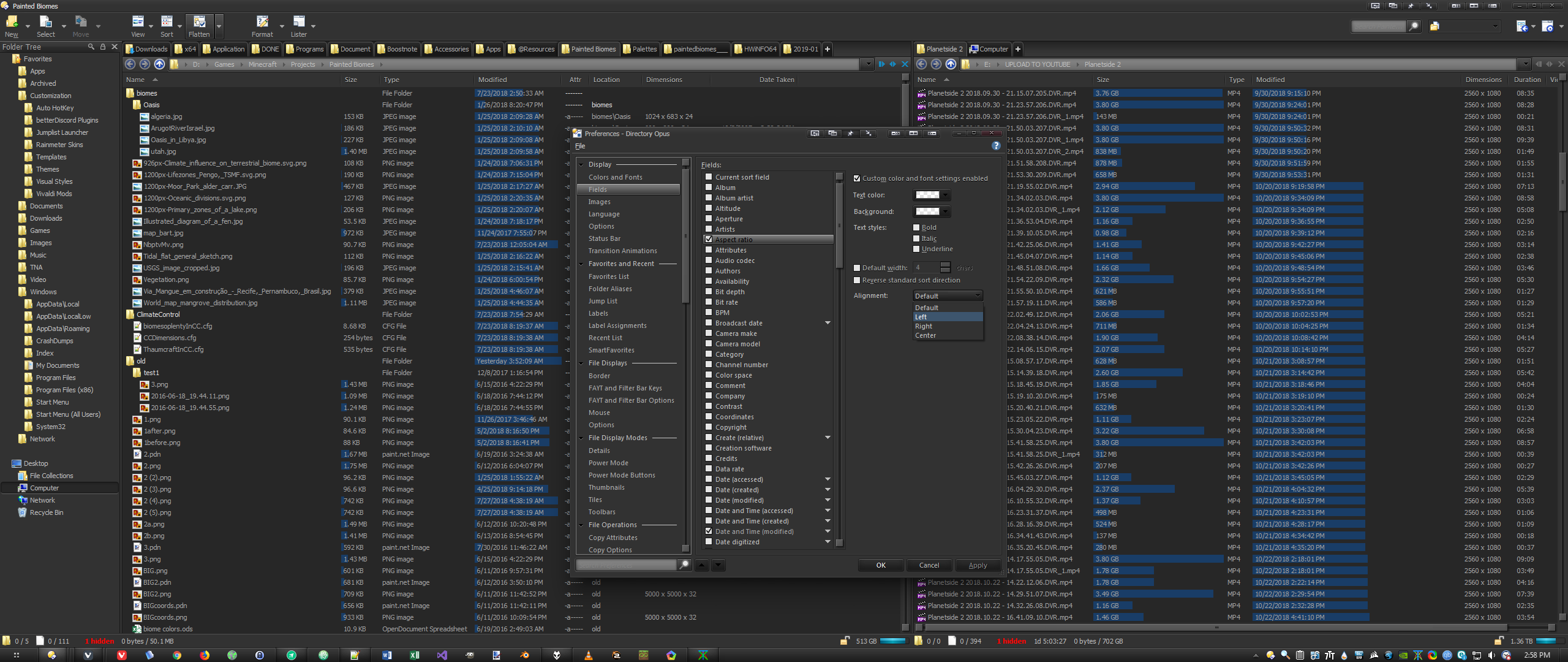Click the Folder Tree search magnifier icon
This screenshot has height=662, width=1568.
coord(91,46)
